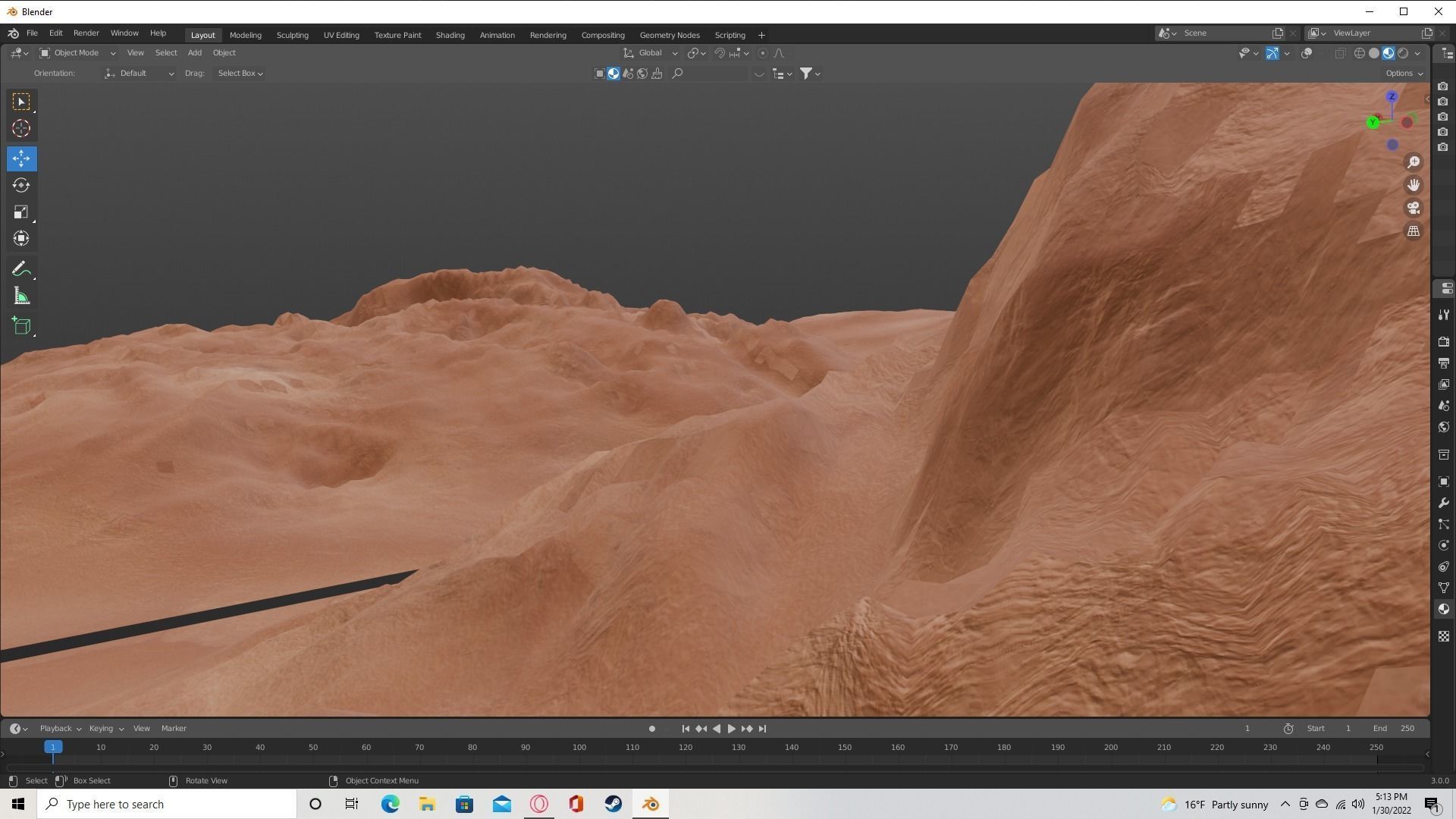Screen dimensions: 1456x819
Task: Select the Annotate tool
Action: [x=21, y=269]
